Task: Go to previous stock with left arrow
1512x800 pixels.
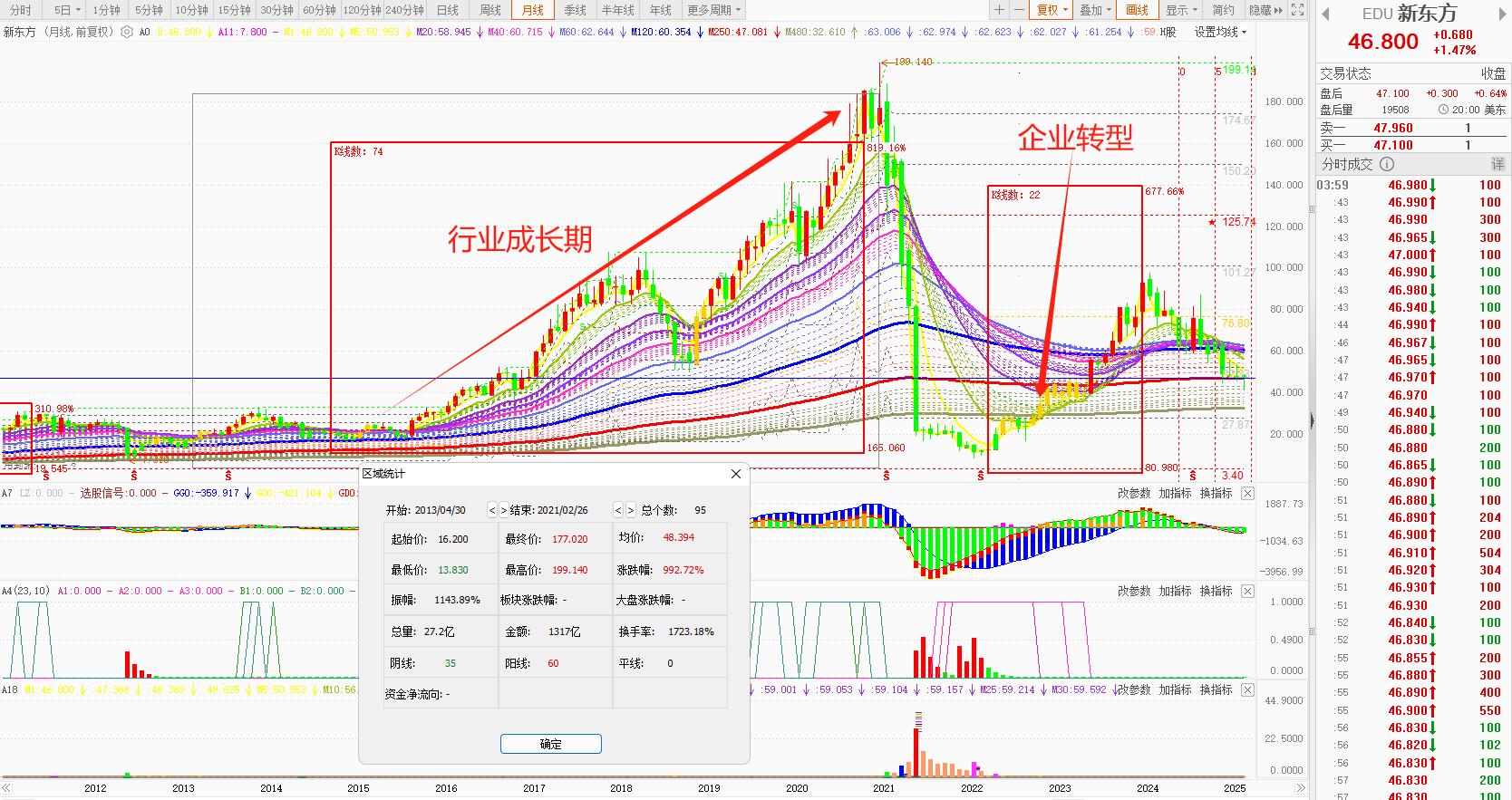Action: coord(1325,14)
